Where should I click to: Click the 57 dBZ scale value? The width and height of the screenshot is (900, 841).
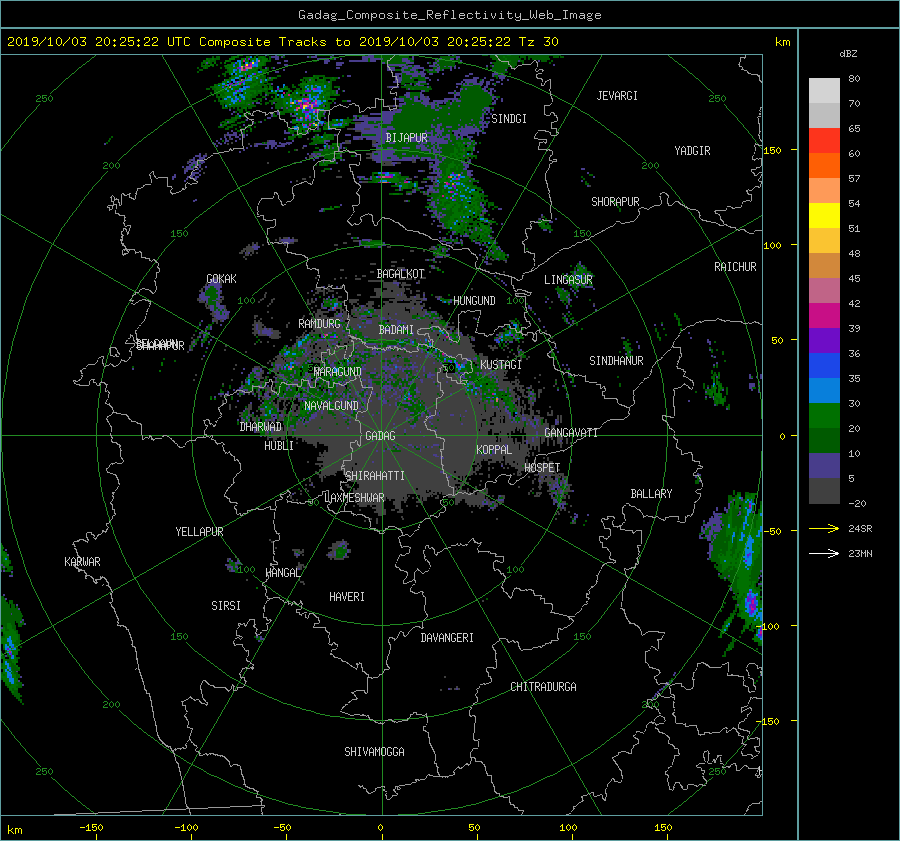[x=854, y=179]
